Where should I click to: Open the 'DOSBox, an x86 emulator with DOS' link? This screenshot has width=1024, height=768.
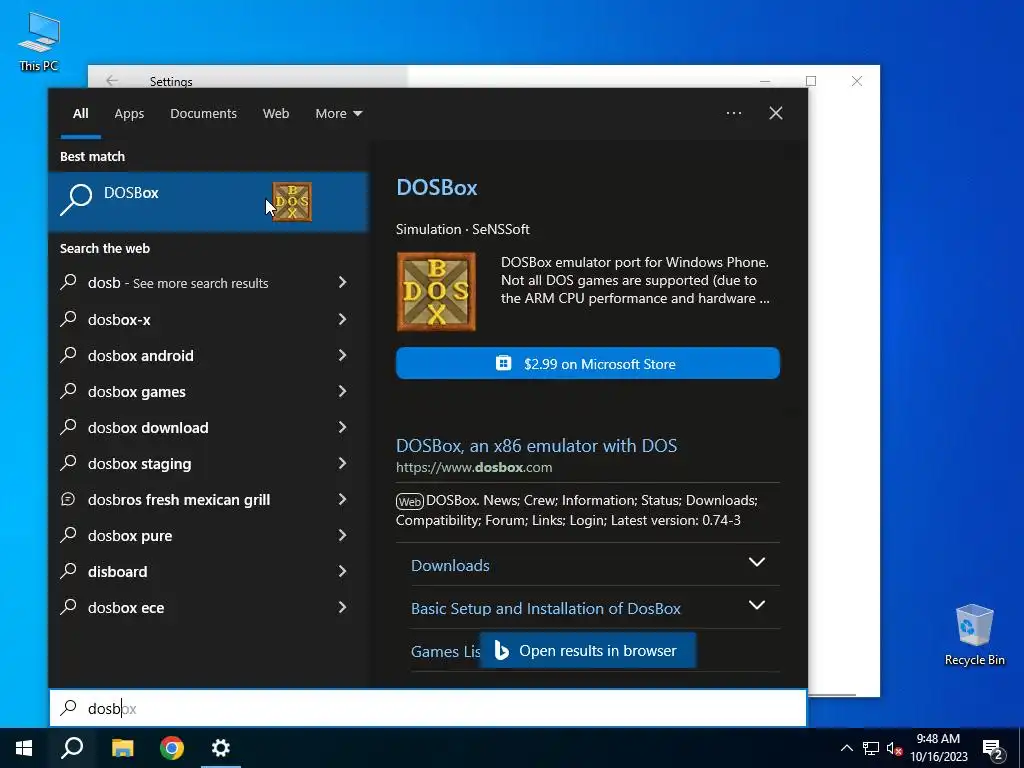(536, 445)
